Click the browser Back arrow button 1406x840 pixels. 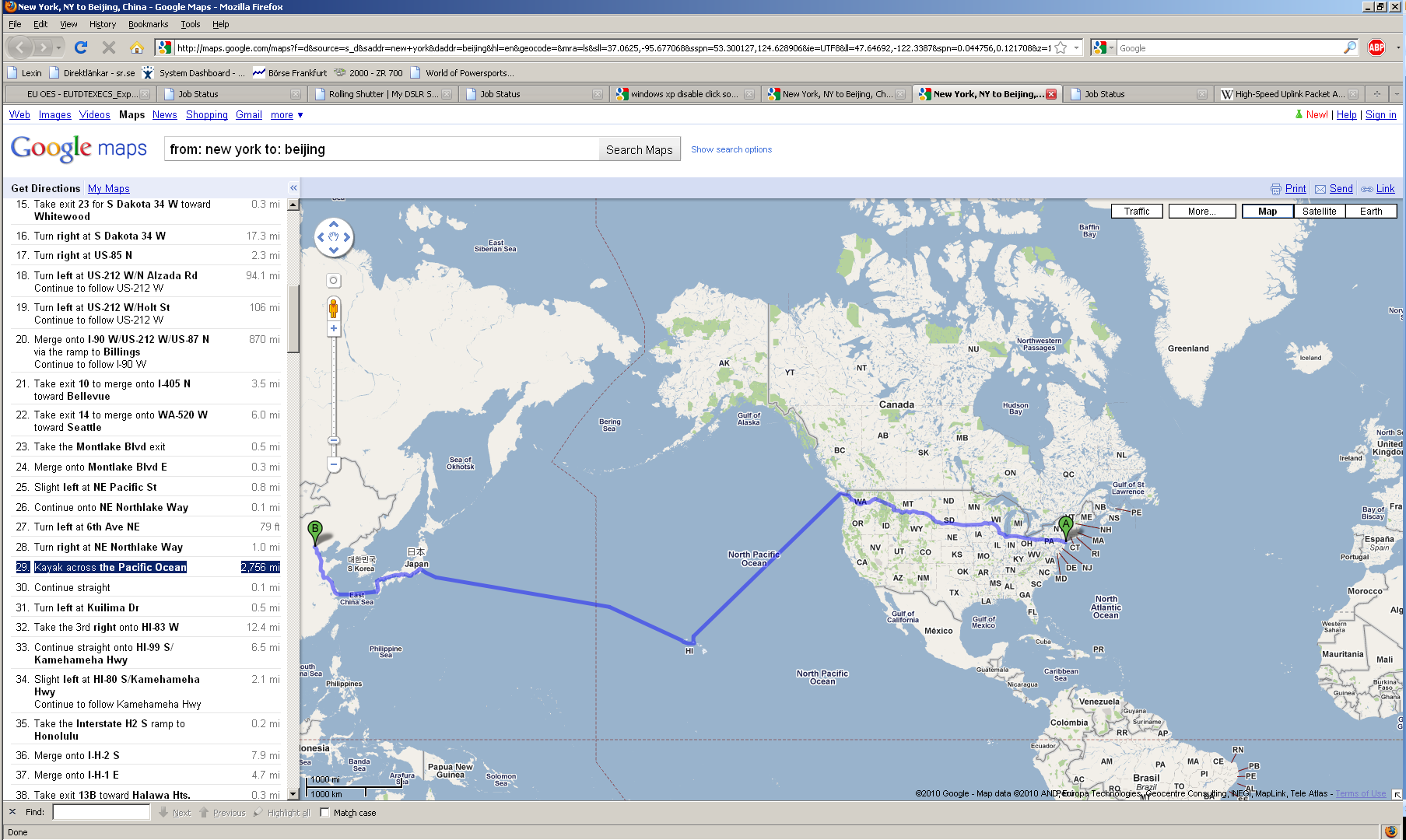[x=20, y=48]
